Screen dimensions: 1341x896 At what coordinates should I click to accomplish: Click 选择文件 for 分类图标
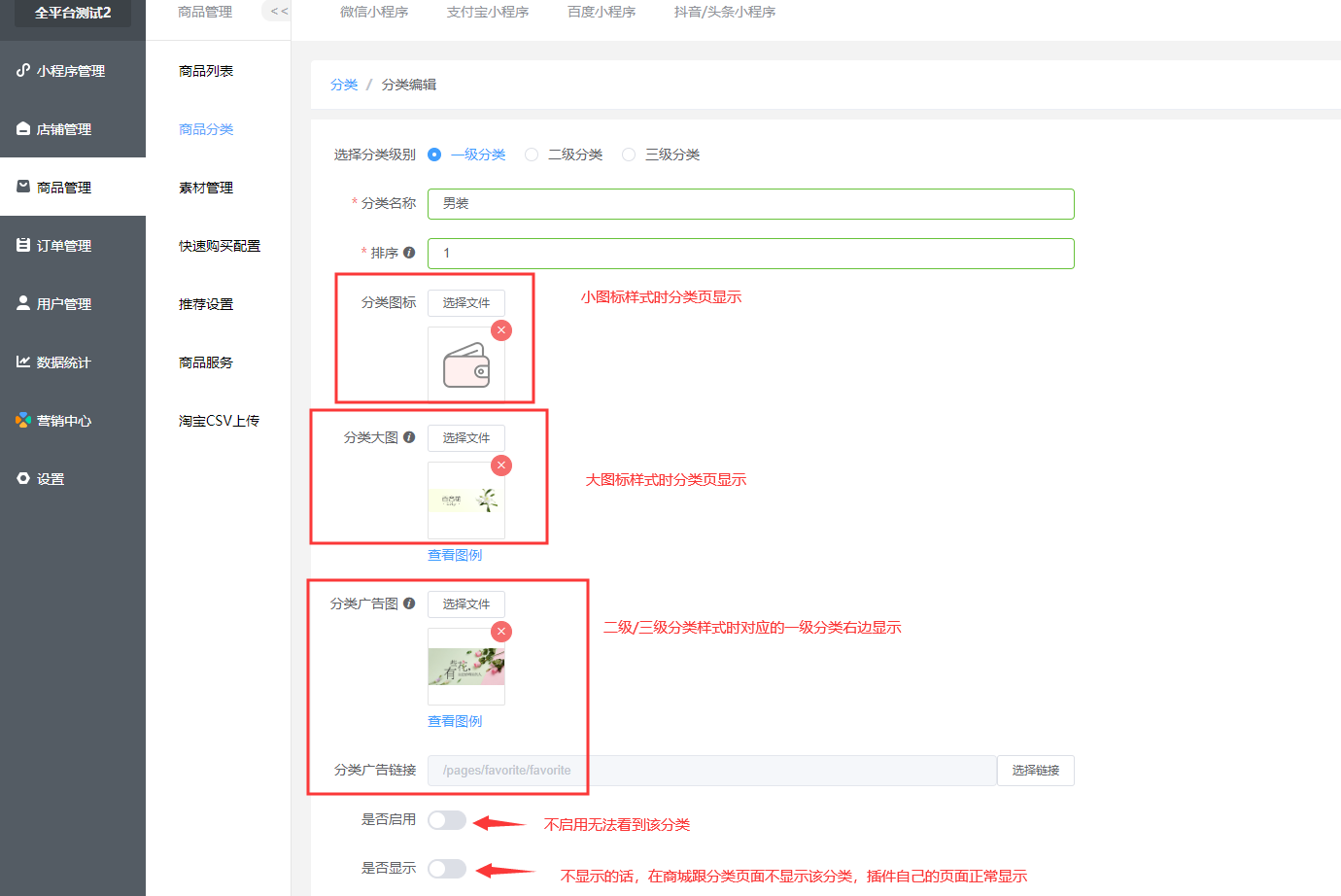[466, 303]
